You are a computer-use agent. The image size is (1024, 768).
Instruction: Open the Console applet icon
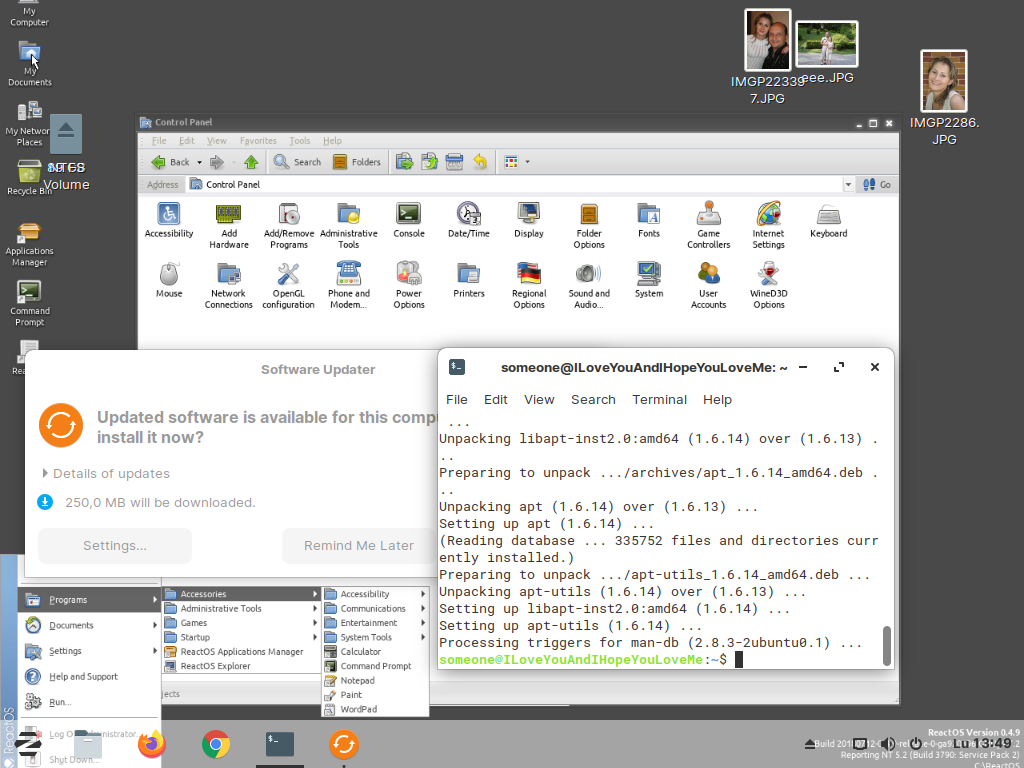[409, 220]
